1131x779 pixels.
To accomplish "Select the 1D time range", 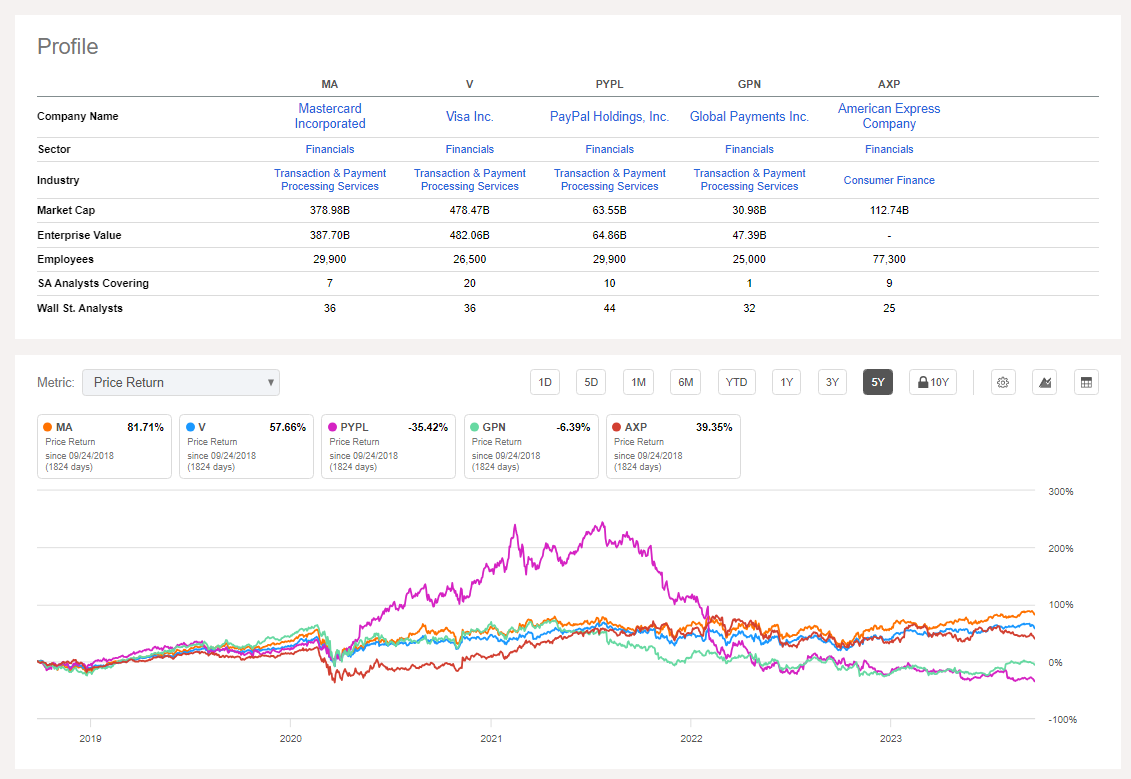I will point(545,382).
